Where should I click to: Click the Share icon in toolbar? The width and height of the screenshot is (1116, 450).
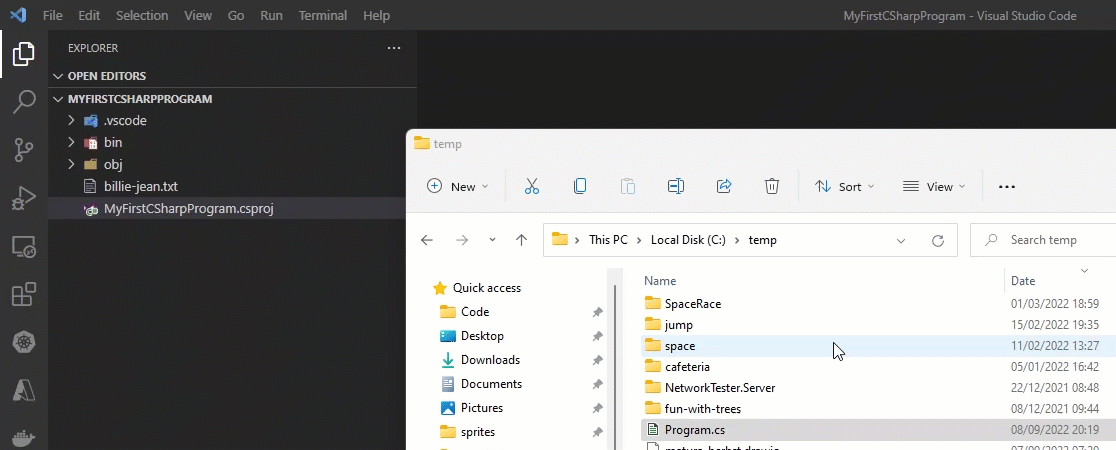(724, 186)
